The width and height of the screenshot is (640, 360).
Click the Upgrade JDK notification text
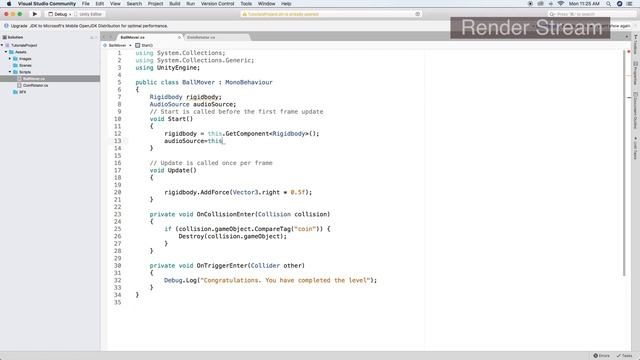pos(89,26)
